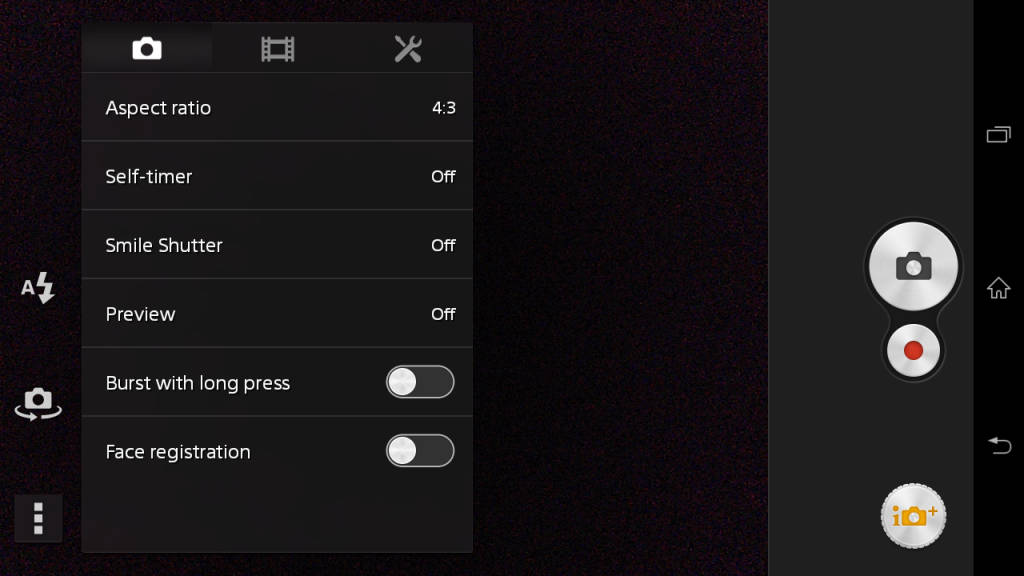Open the Preview duration options
Screen dimensions: 1024x576
277,313
